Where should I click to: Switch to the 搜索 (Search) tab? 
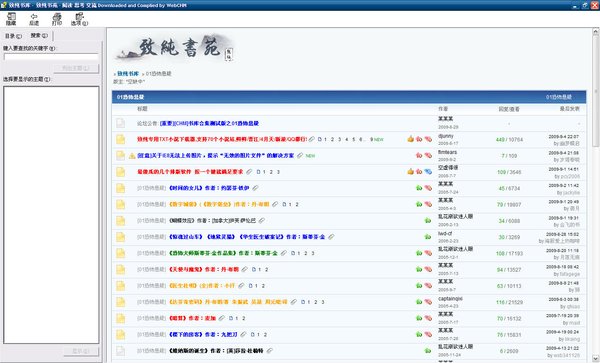(39, 36)
